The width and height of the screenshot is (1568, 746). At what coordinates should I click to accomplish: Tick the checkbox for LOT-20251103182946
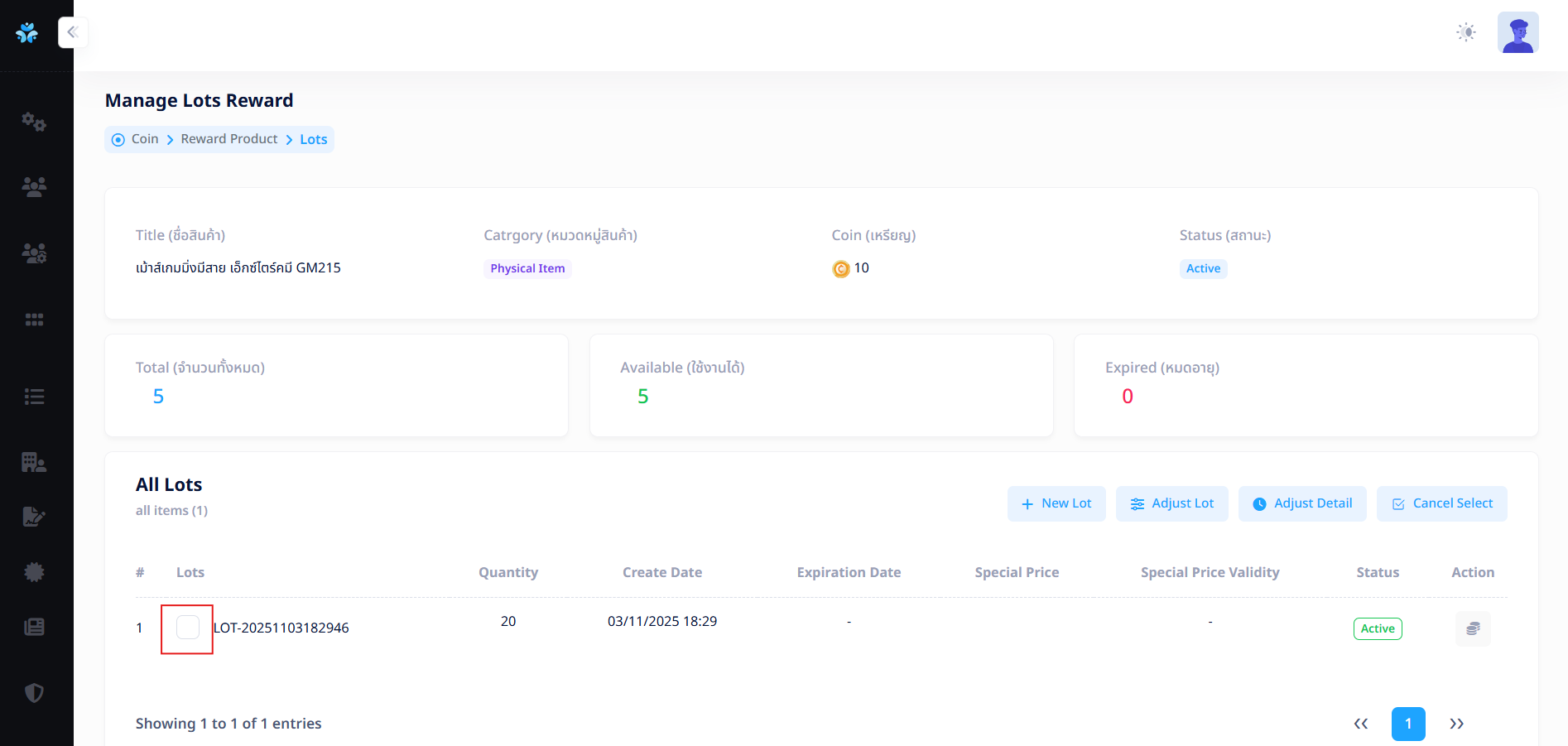188,628
